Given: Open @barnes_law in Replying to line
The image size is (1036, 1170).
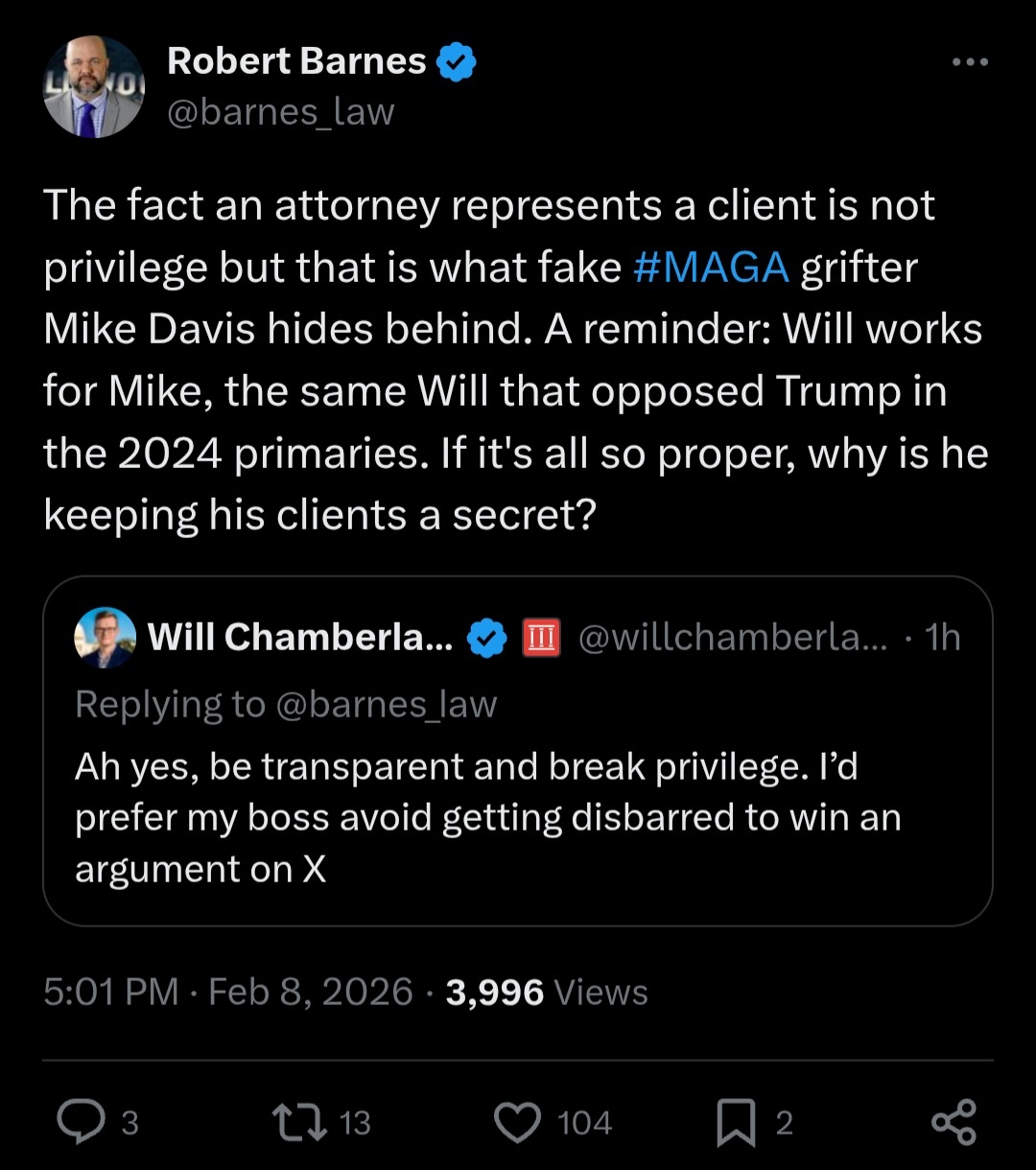Looking at the screenshot, I should [x=386, y=704].
